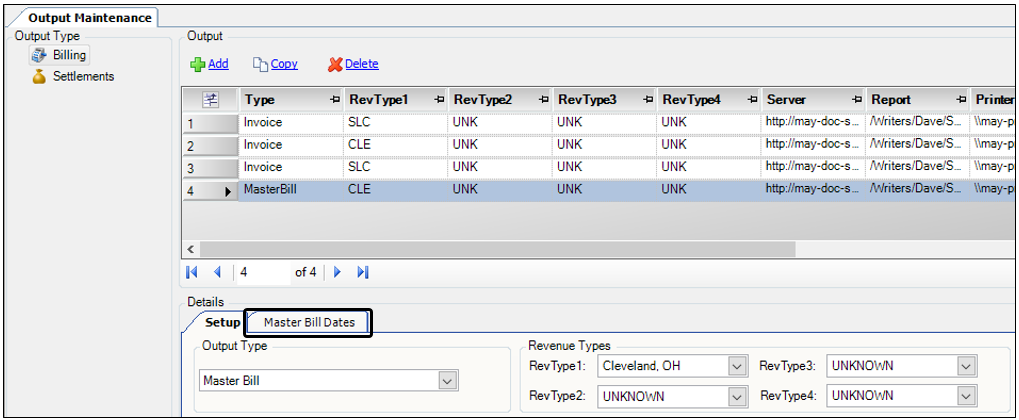This screenshot has height=420, width=1019.
Task: Click the red X Delete icon
Action: (335, 64)
